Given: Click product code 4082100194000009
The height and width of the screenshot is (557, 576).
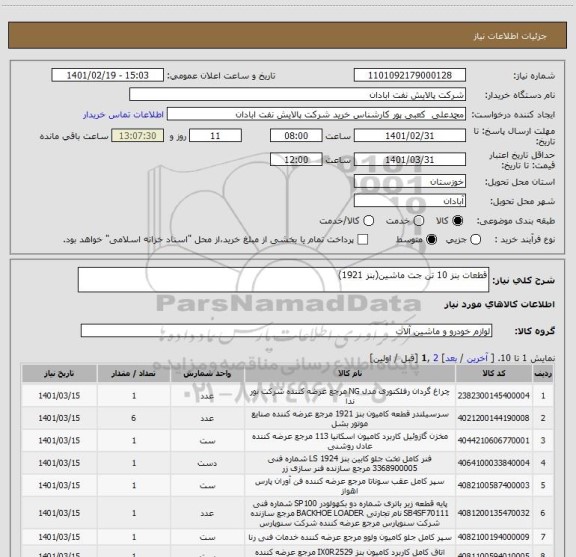Looking at the screenshot, I should pyautogui.click(x=494, y=538).
